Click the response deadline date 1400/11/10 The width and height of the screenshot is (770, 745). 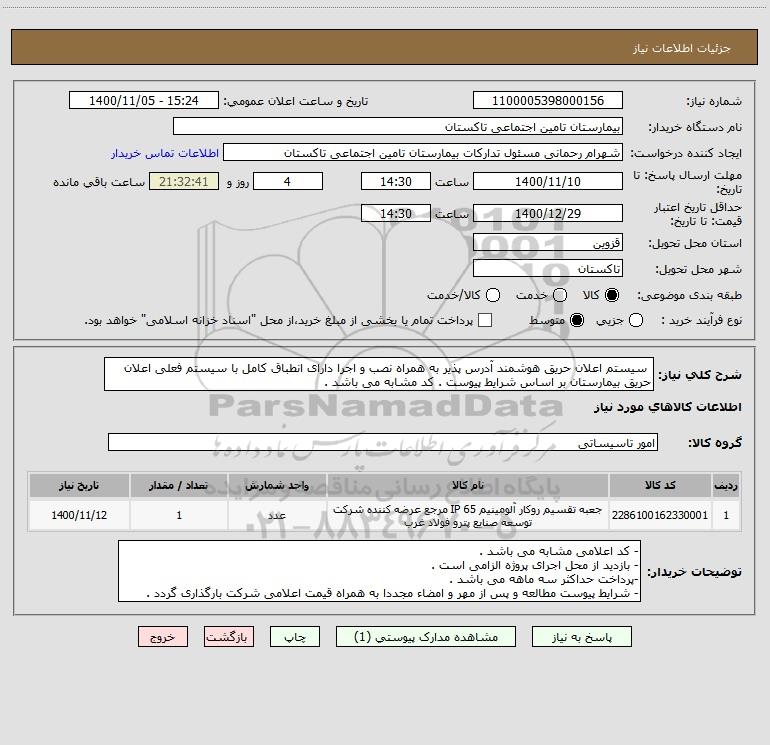(x=548, y=181)
